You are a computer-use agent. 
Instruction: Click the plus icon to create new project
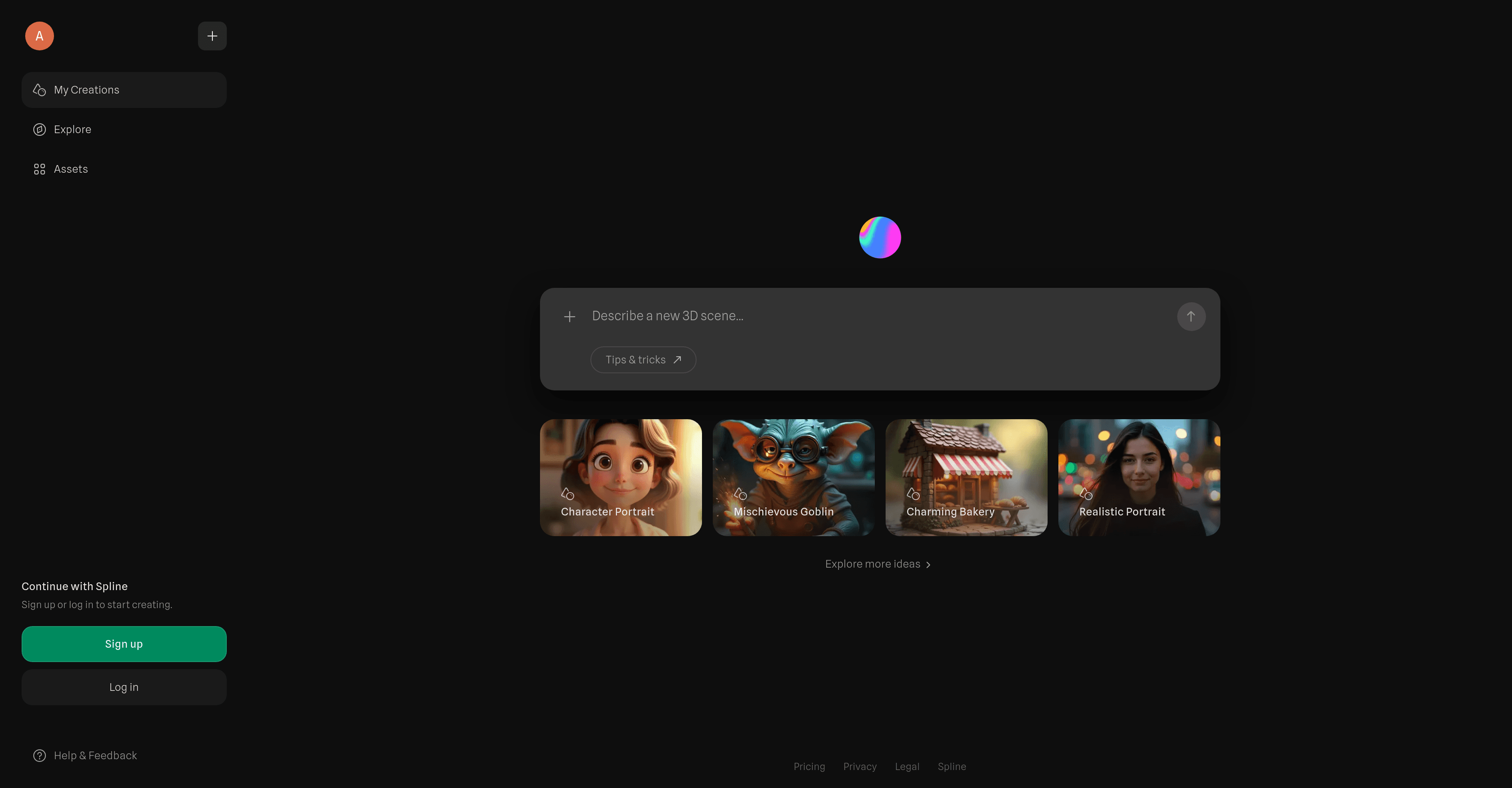tap(212, 36)
